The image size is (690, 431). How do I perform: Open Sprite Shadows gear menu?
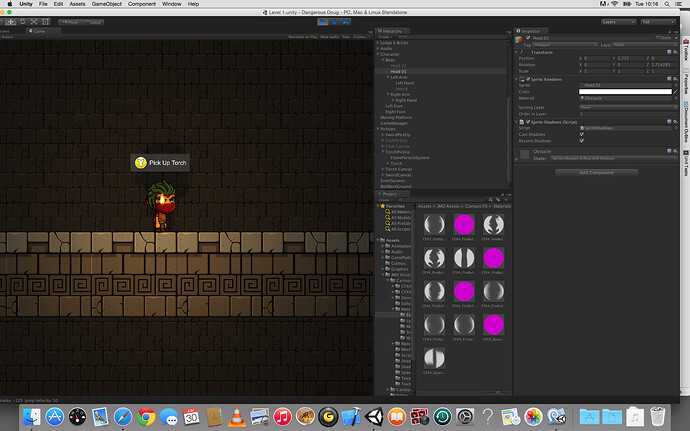[675, 122]
